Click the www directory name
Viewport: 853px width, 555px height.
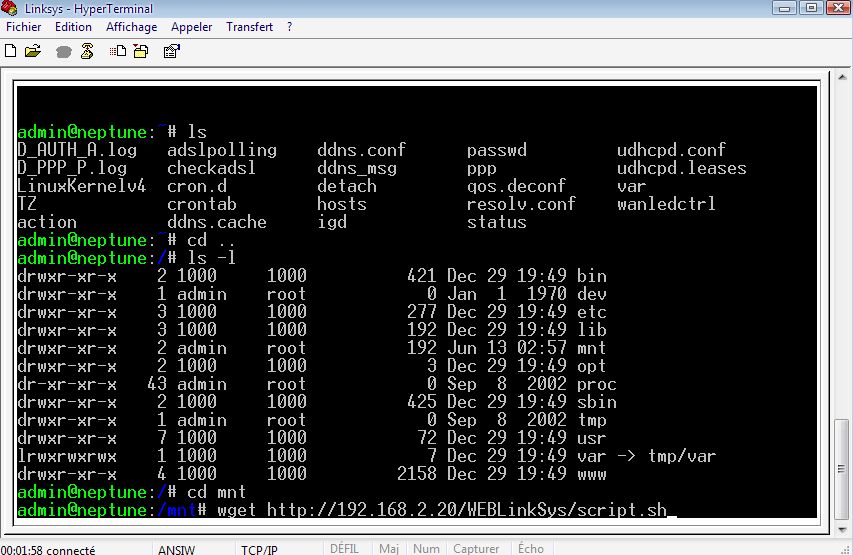592,474
